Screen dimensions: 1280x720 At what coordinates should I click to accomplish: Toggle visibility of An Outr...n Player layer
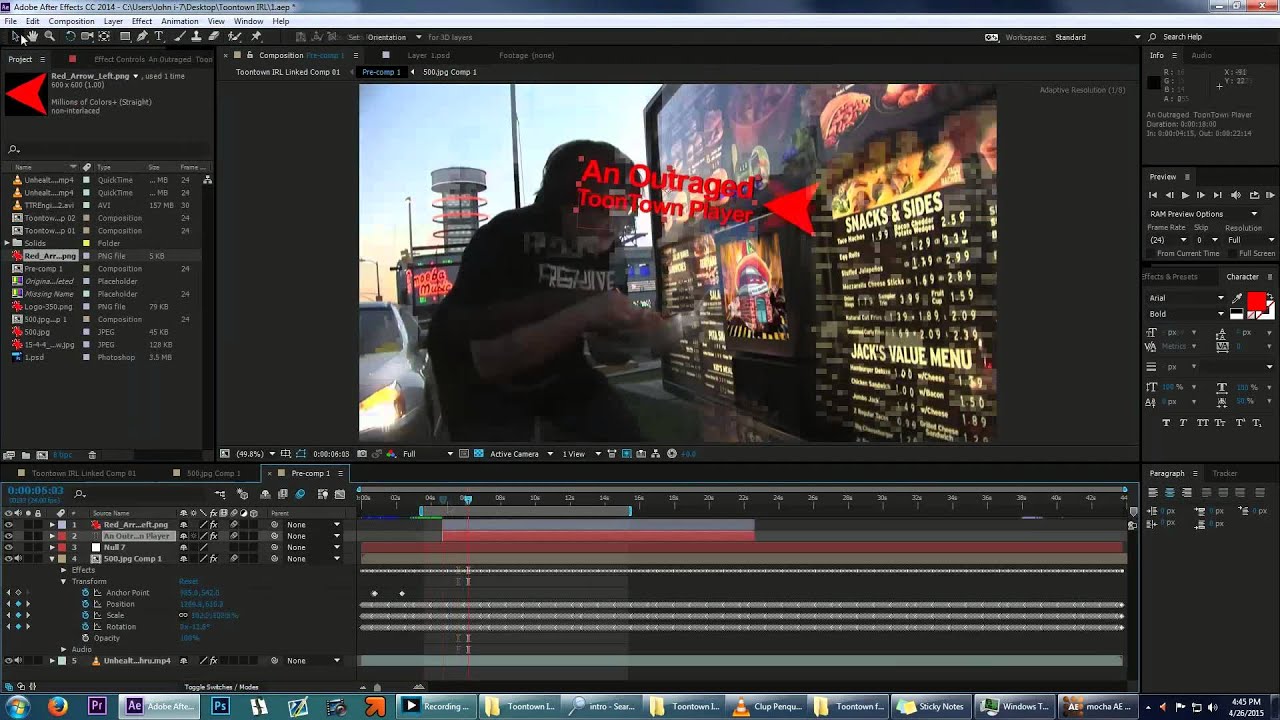point(9,536)
